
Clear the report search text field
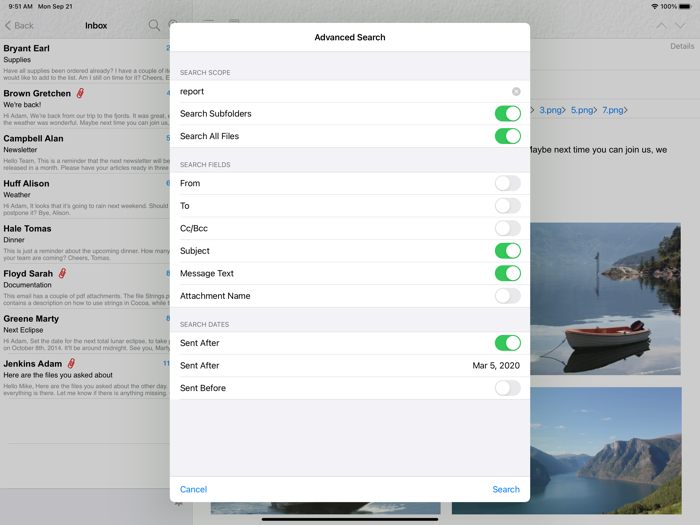click(x=516, y=92)
